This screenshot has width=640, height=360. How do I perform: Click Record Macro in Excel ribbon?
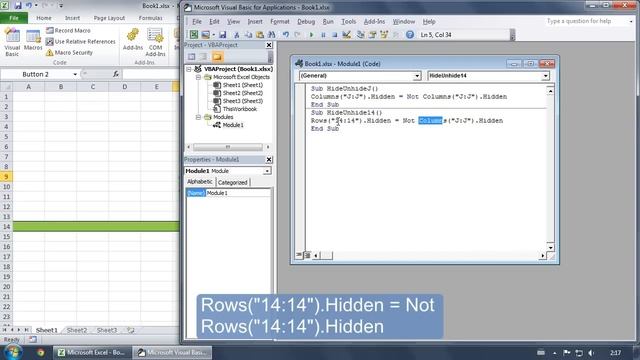click(68, 31)
